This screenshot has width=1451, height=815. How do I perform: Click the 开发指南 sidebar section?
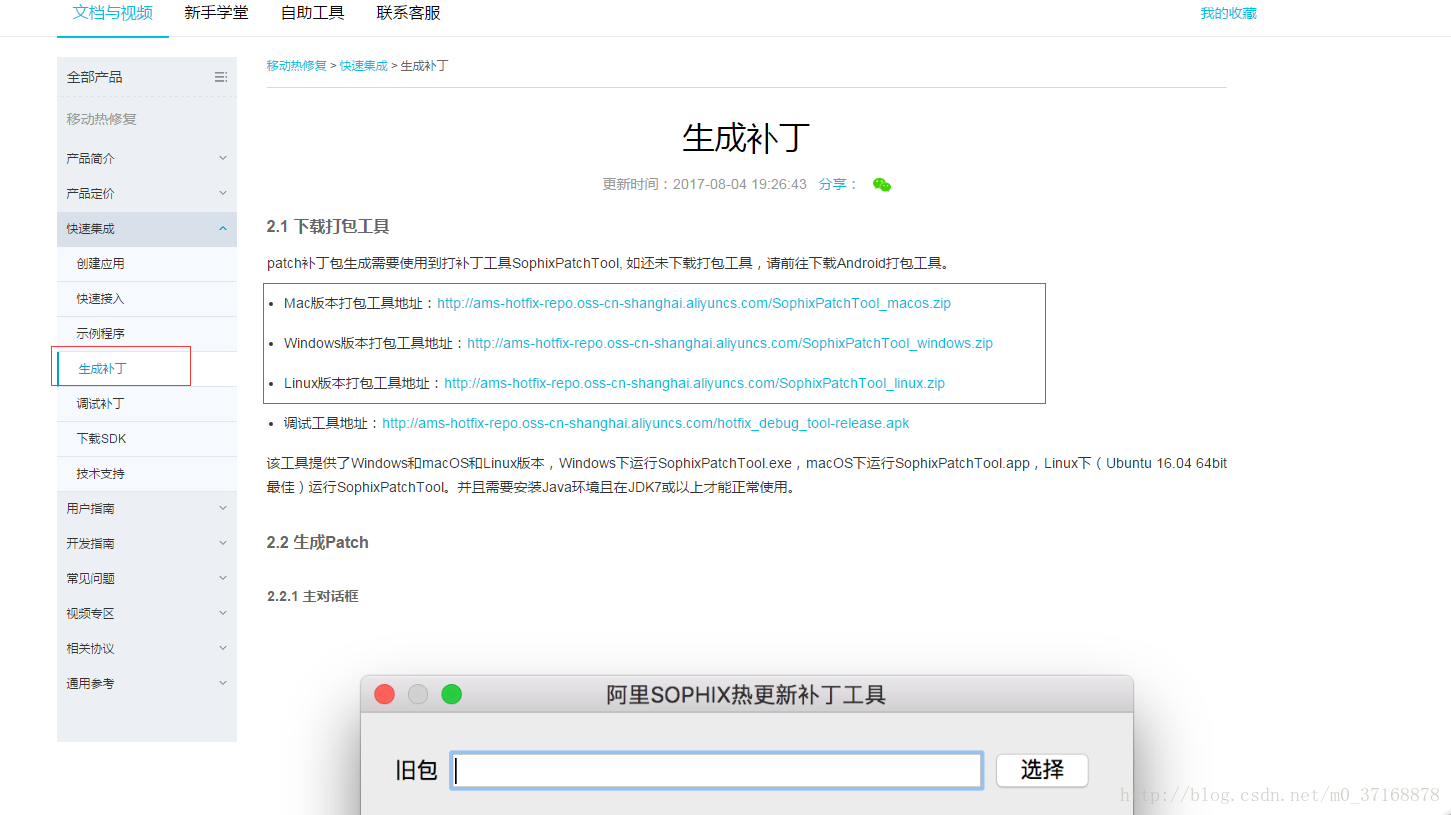click(x=147, y=544)
